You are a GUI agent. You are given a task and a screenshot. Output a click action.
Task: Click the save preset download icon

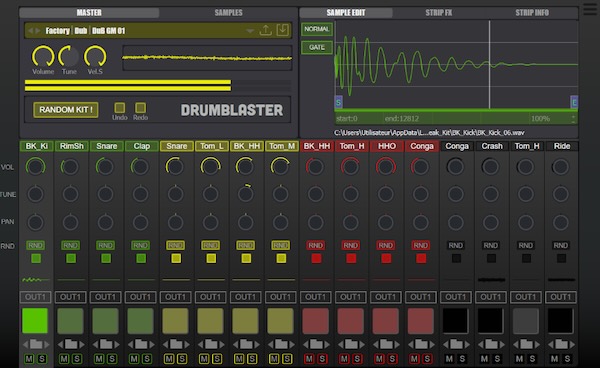tap(282, 30)
